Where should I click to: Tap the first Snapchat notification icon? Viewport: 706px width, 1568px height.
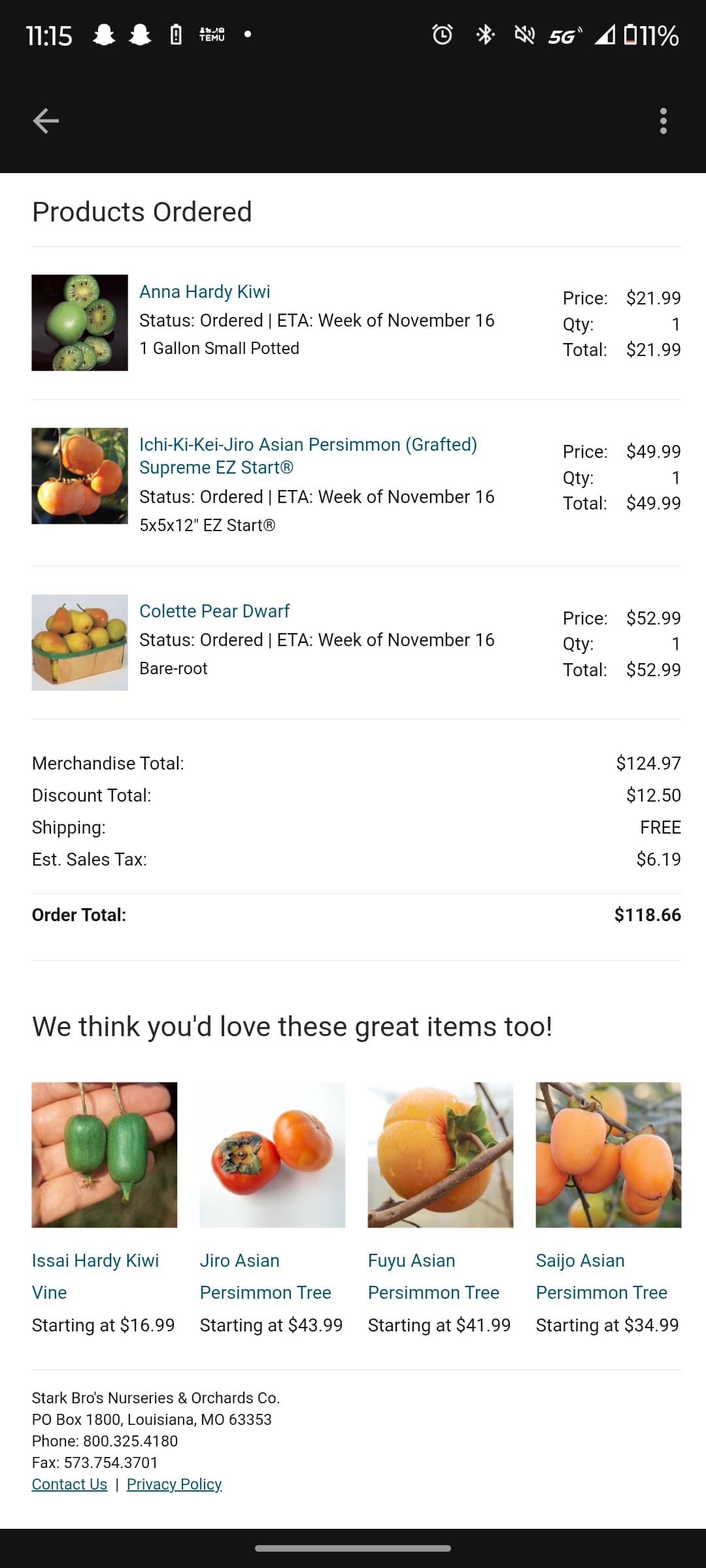coord(104,35)
